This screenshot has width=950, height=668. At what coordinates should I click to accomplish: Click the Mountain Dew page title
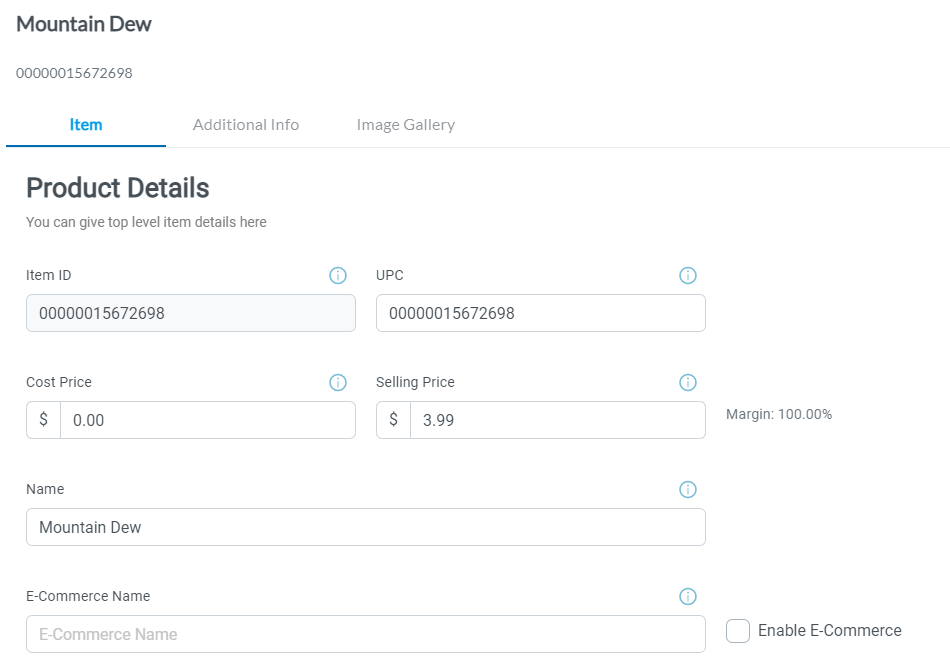pyautogui.click(x=84, y=24)
